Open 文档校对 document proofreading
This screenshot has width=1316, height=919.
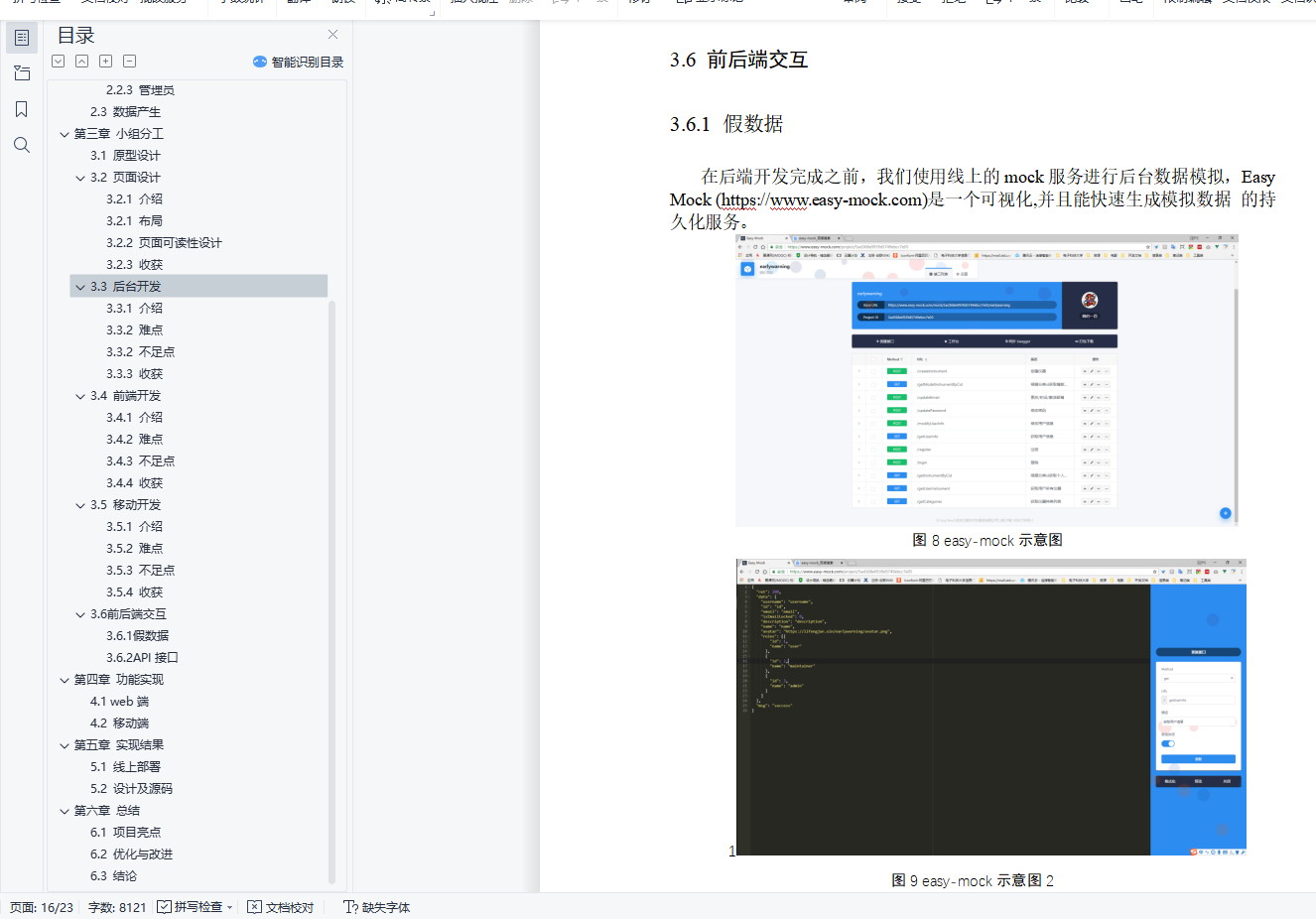point(281,907)
